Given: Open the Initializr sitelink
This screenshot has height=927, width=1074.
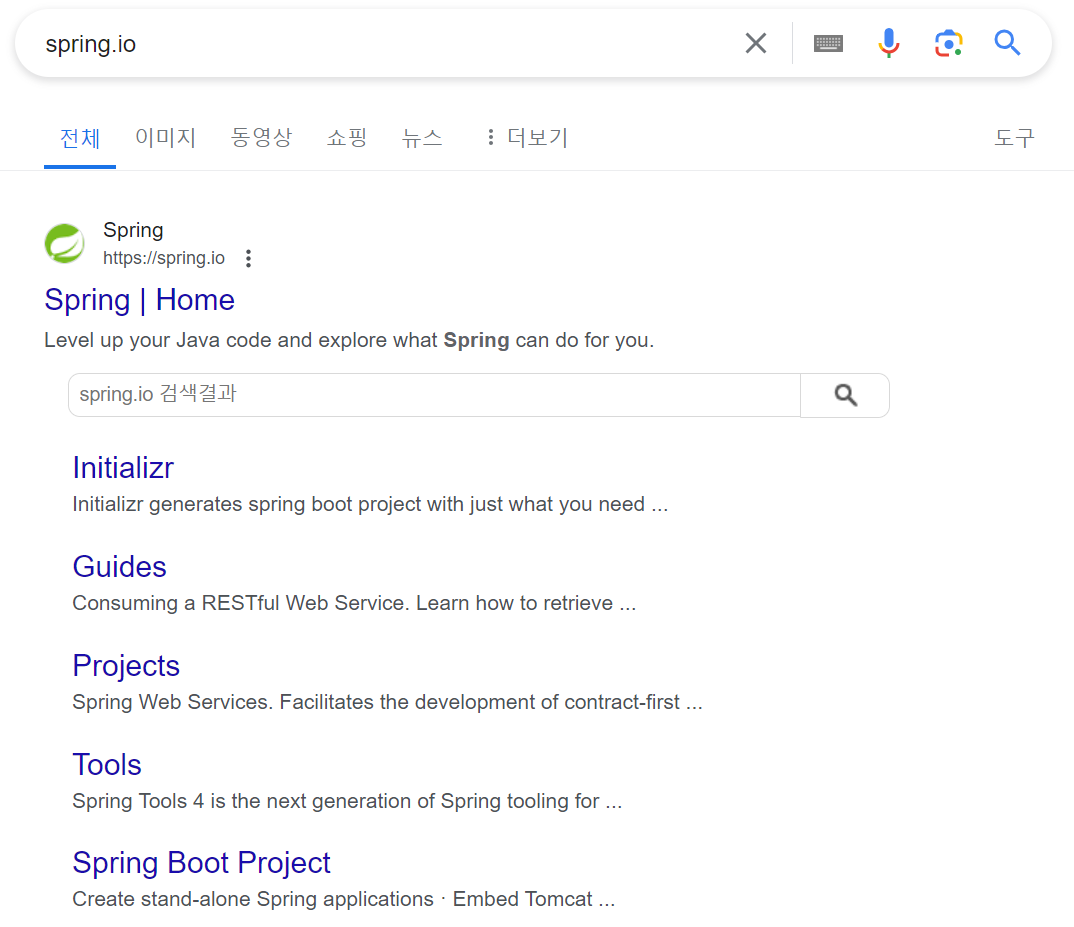Looking at the screenshot, I should point(123,468).
